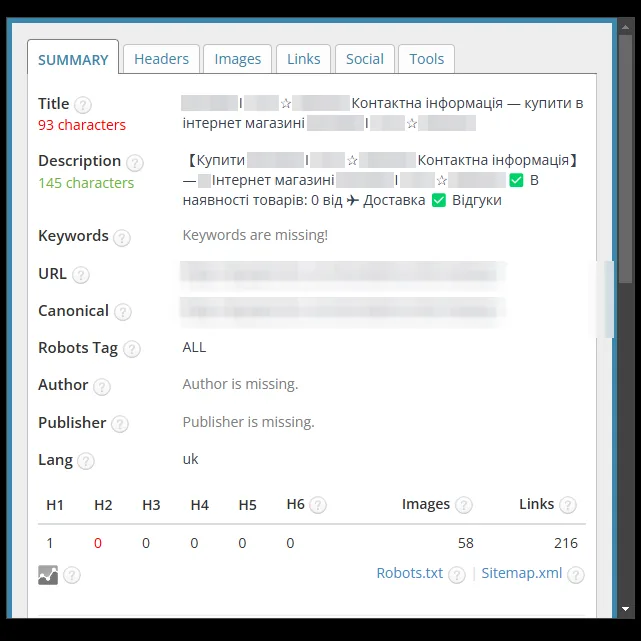
Task: Click the vertical scrollbar thumb
Action: point(625,159)
